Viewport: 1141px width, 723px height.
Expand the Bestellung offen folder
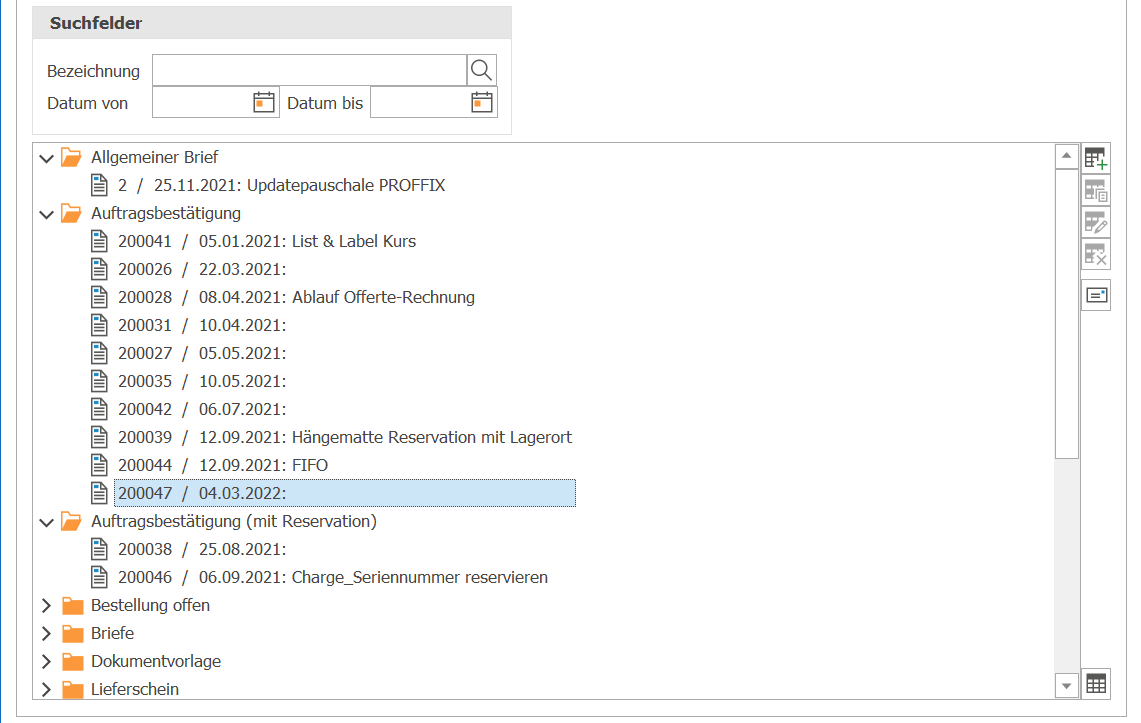47,606
